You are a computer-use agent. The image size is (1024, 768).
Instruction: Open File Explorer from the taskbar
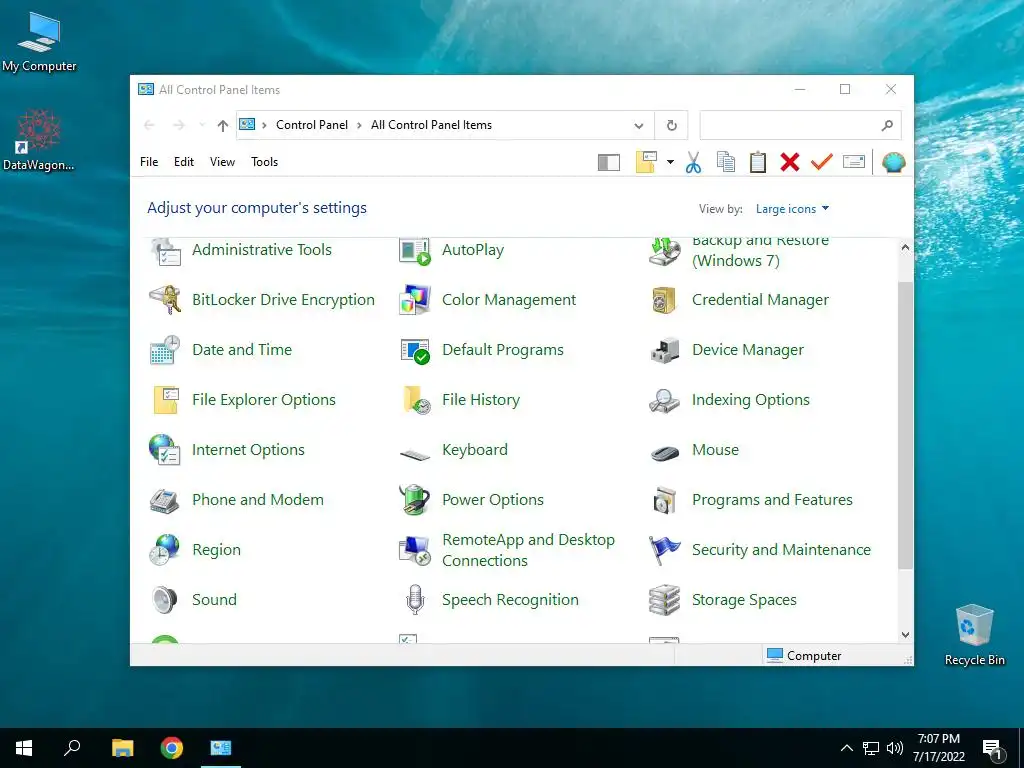point(122,748)
